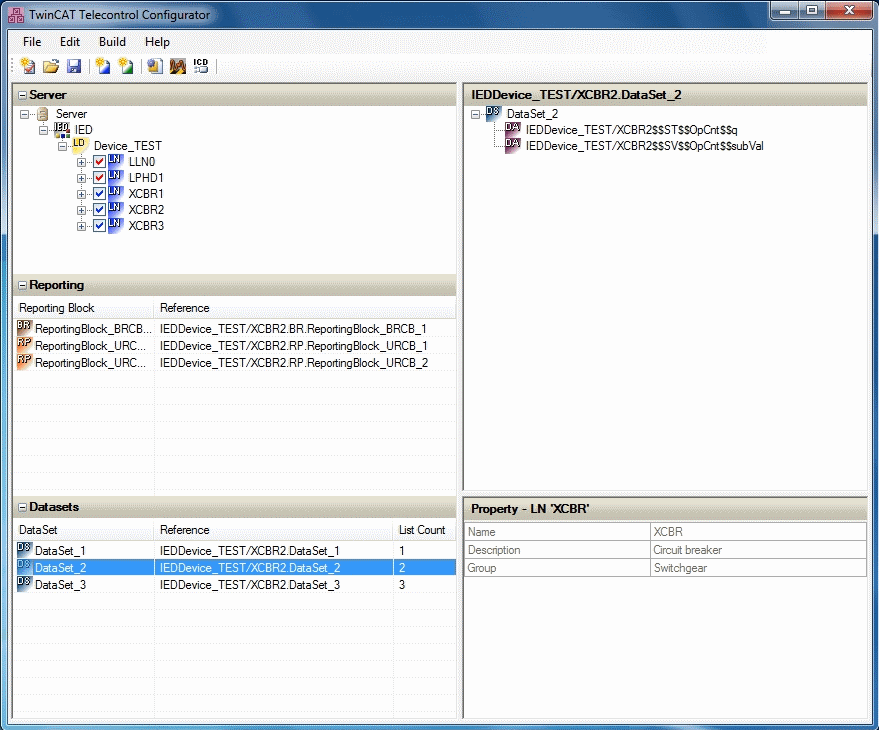Click DA icon of the OpCnt$$subVal entry
879x730 pixels.
(x=512, y=145)
